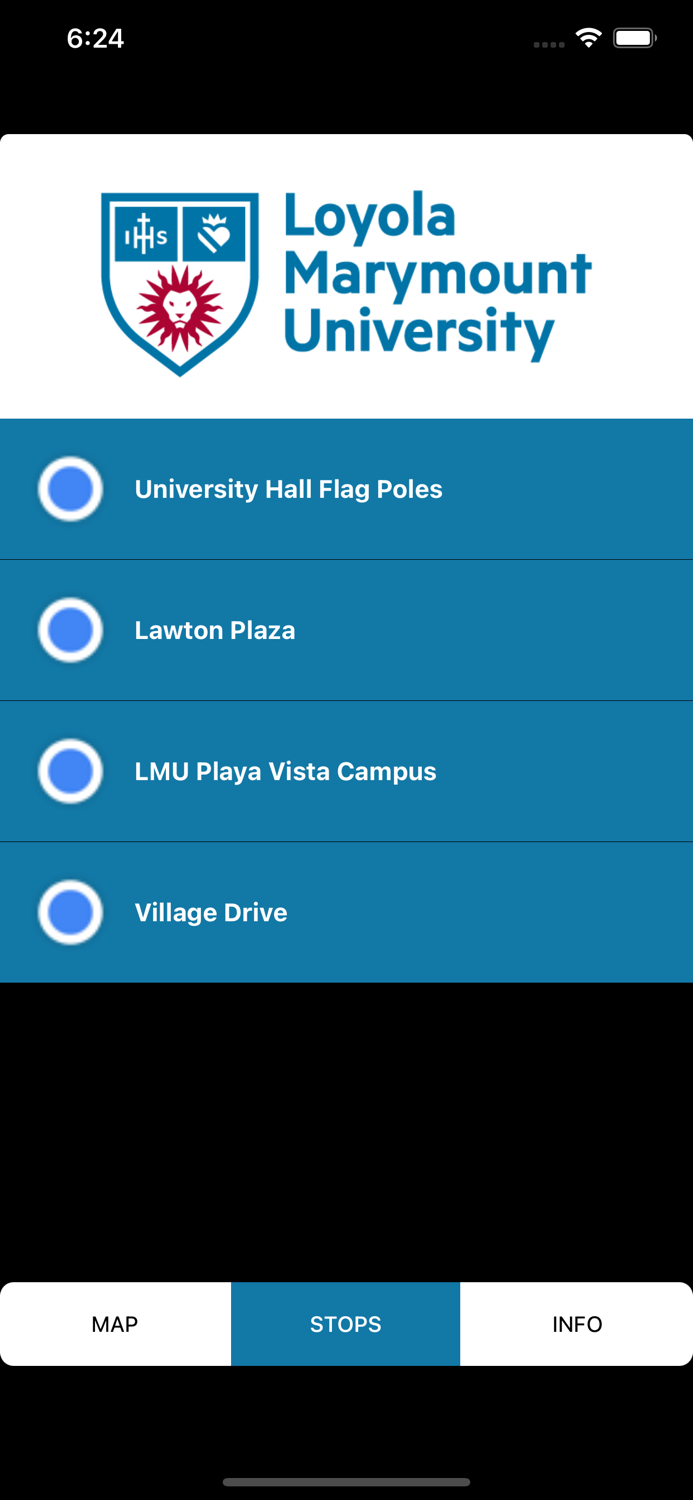Open the LMU Playa Vista Campus stop
This screenshot has width=693, height=1500.
[346, 771]
